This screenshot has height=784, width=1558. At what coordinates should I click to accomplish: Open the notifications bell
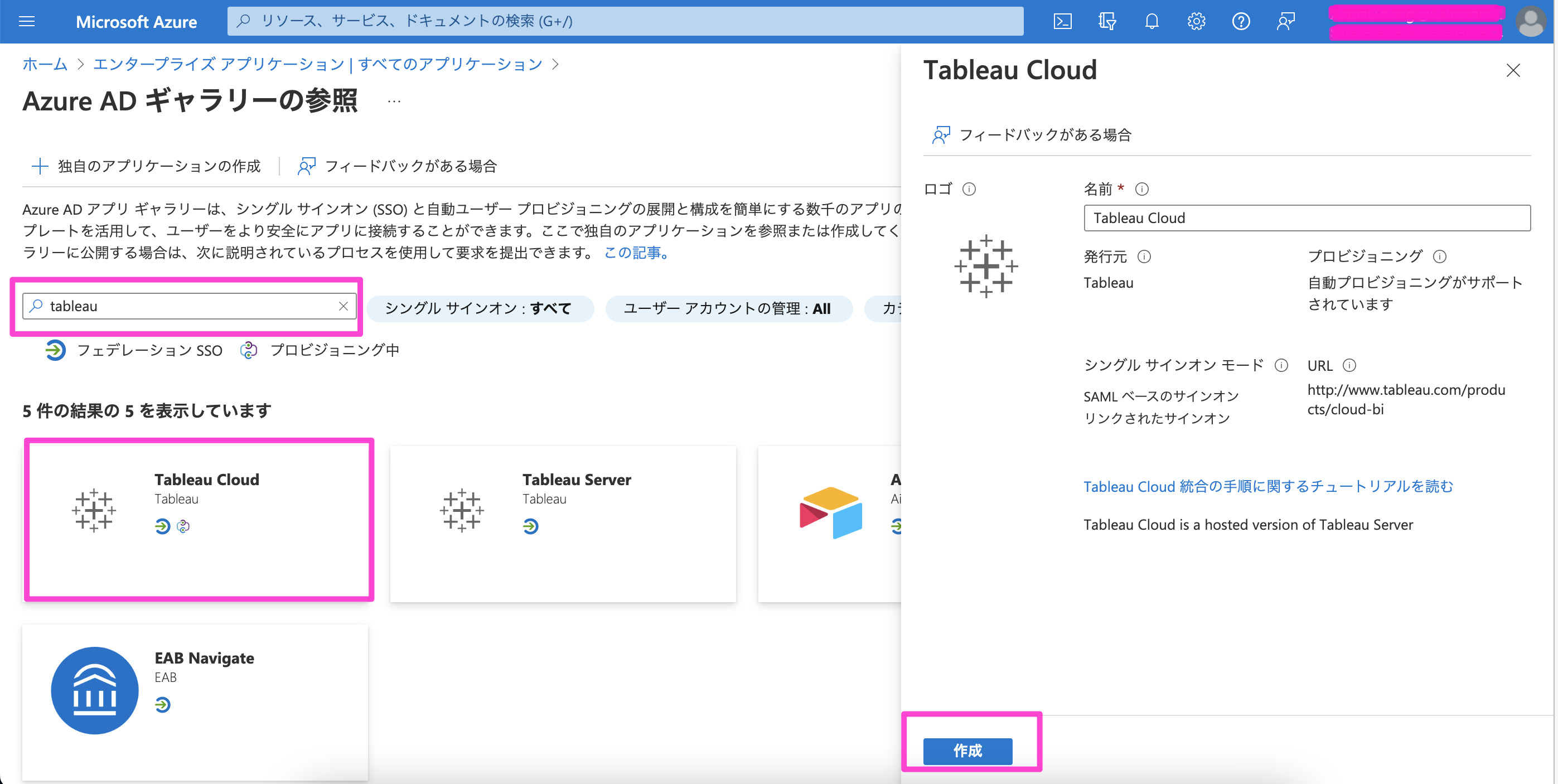(x=1151, y=21)
